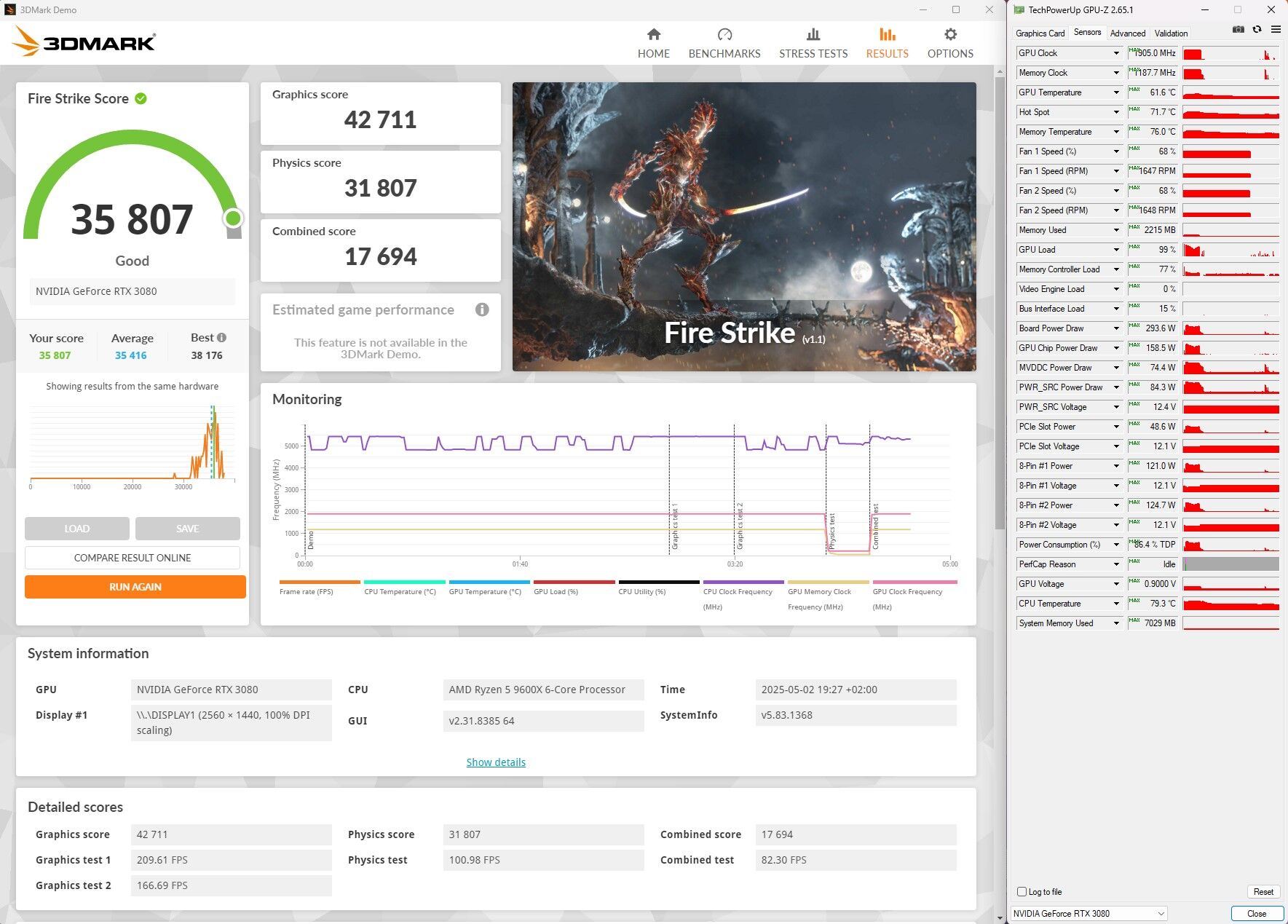The height and width of the screenshot is (924, 1288).
Task: Click the Reset button in GPU-Z
Action: [1263, 892]
